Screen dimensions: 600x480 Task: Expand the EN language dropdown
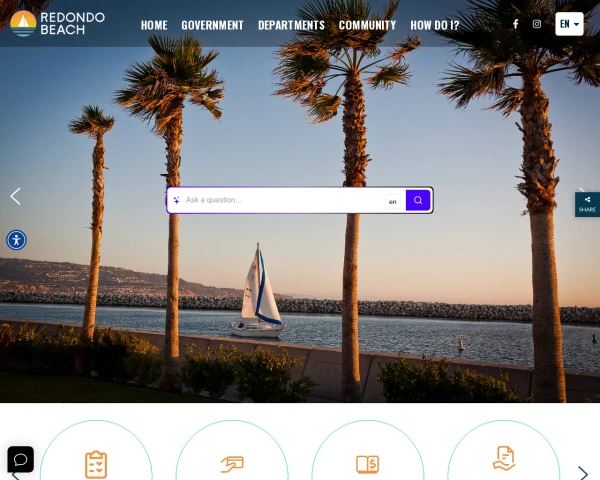569,24
